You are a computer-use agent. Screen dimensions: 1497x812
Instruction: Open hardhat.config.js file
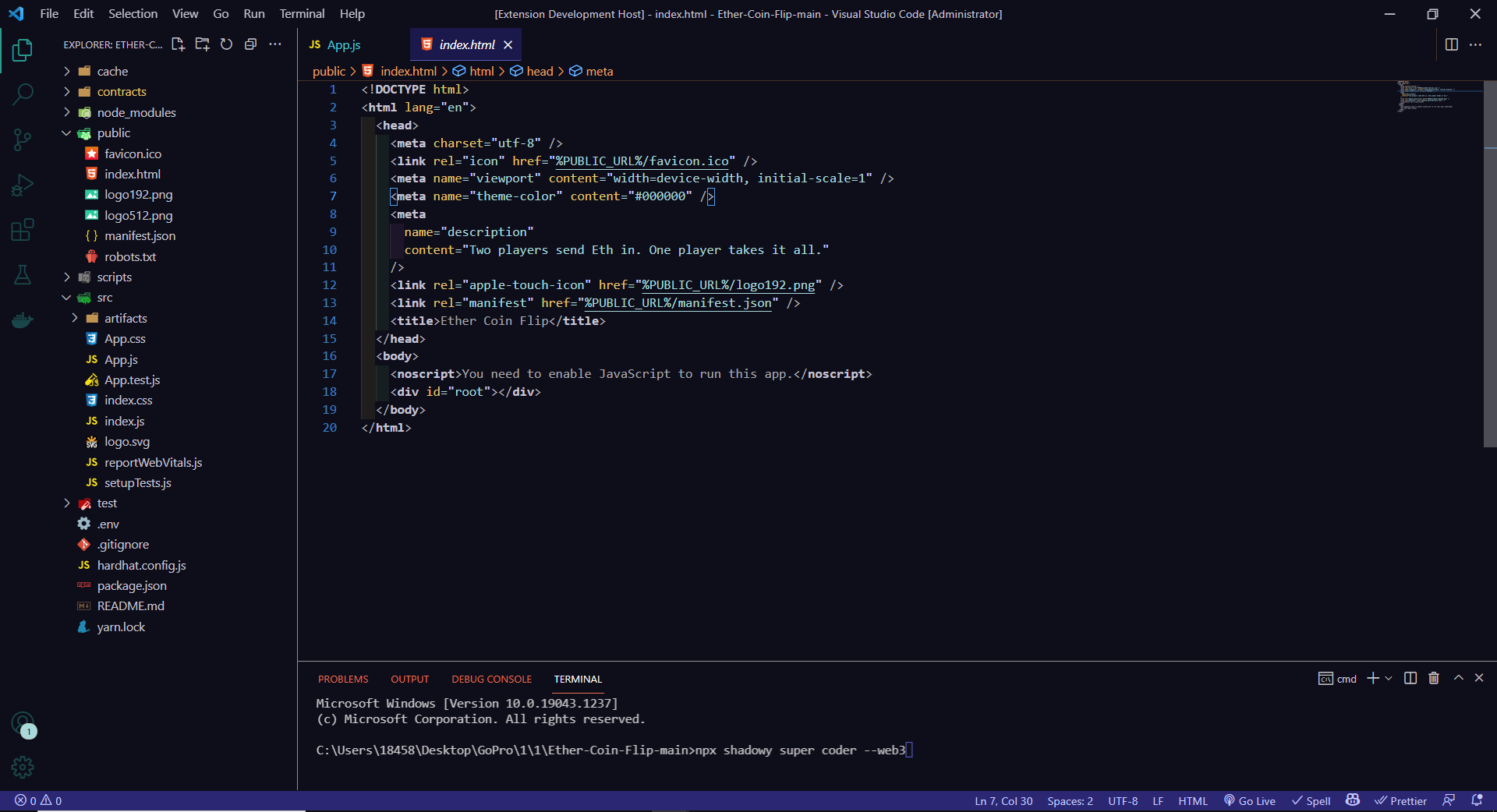141,566
